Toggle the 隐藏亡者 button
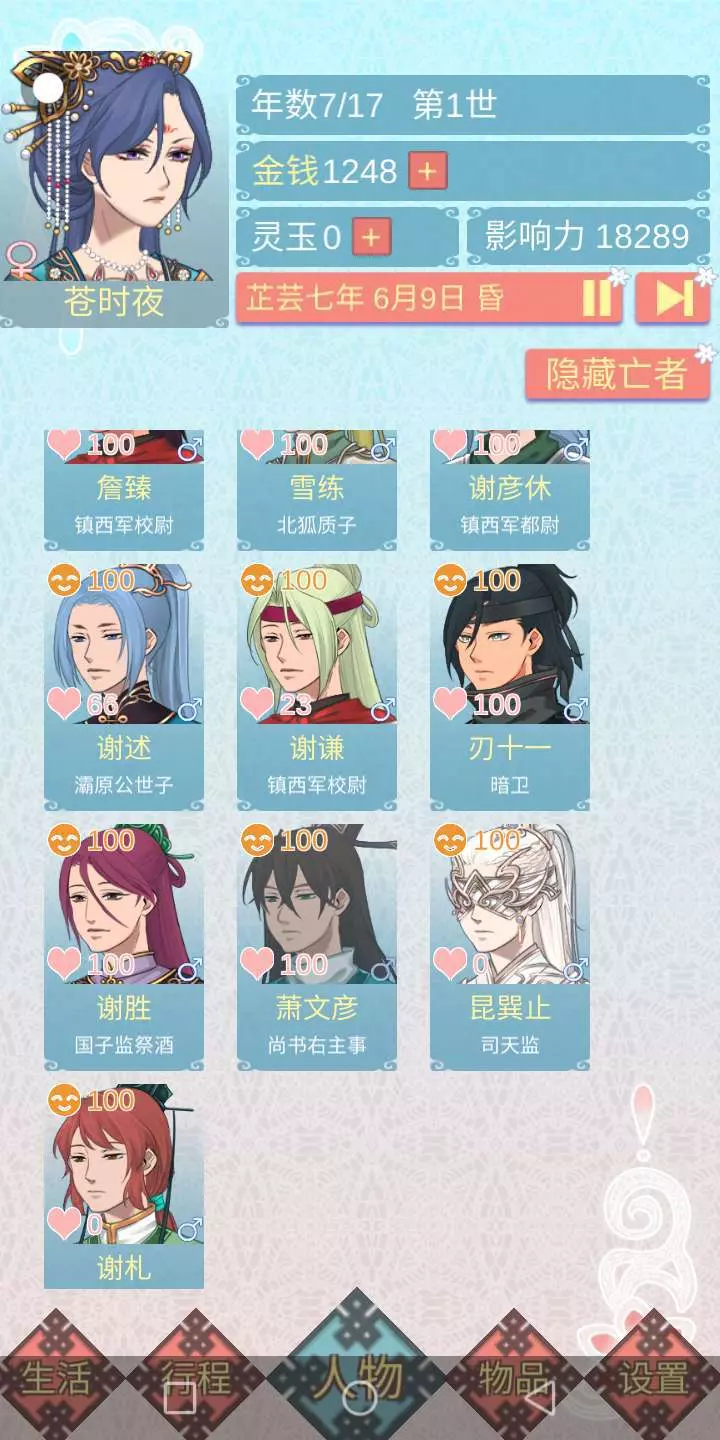Screen dimensions: 720x1440 point(617,374)
